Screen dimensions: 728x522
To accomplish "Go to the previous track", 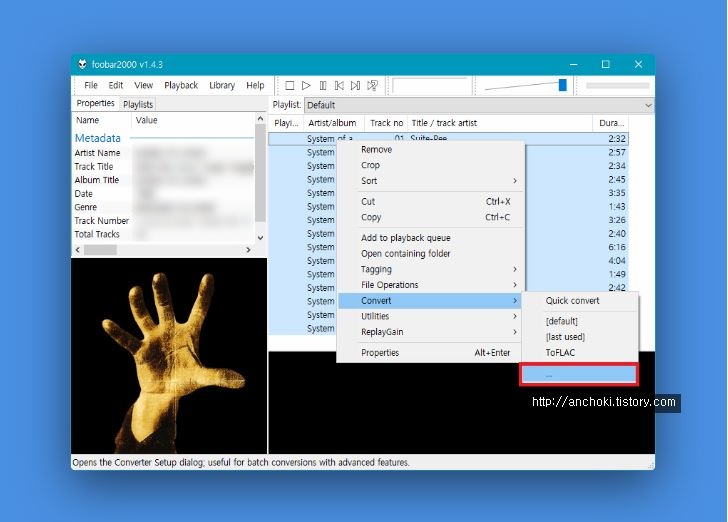I will click(339, 85).
